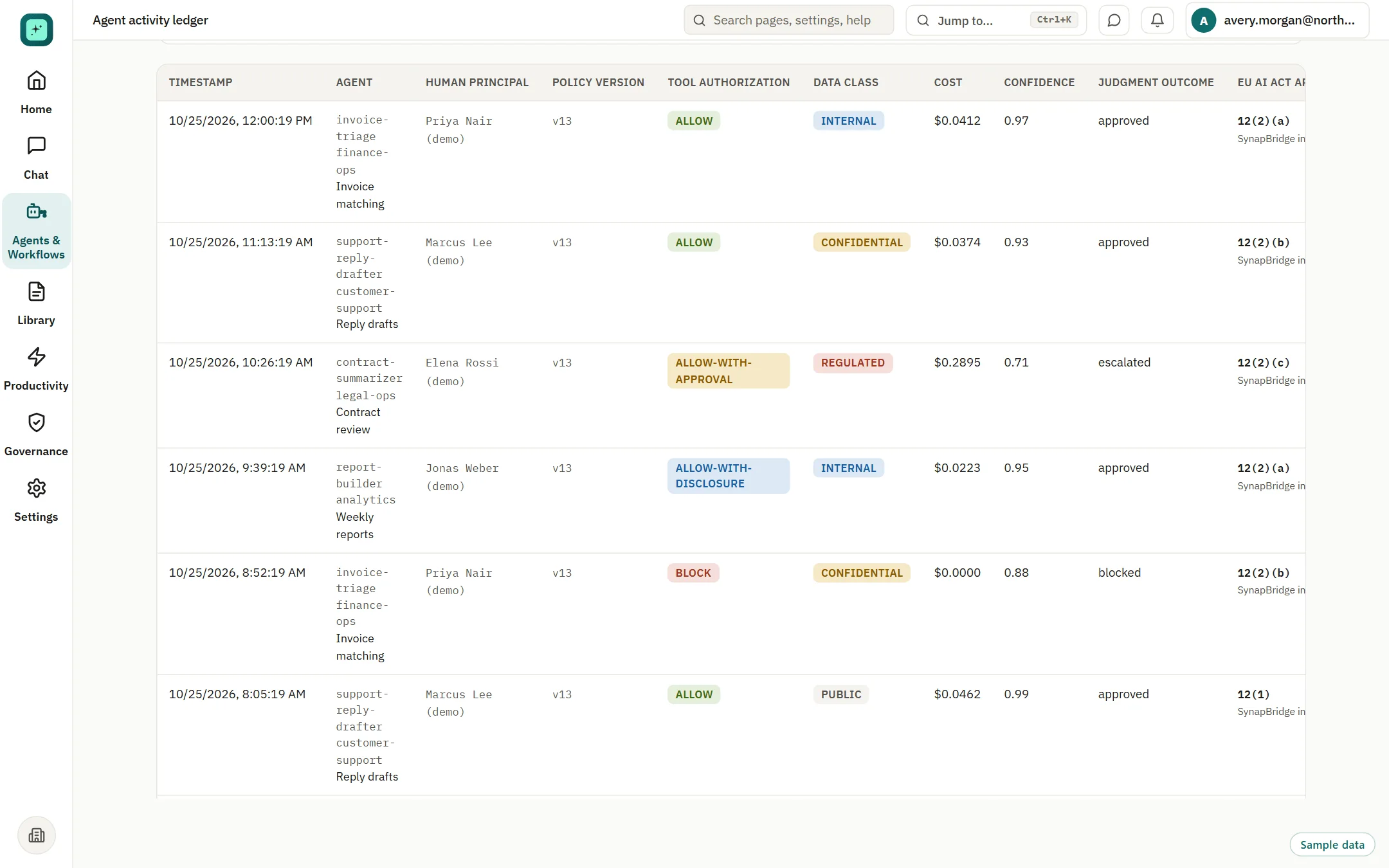Image resolution: width=1389 pixels, height=868 pixels.
Task: Click the Cost column header
Action: [948, 82]
